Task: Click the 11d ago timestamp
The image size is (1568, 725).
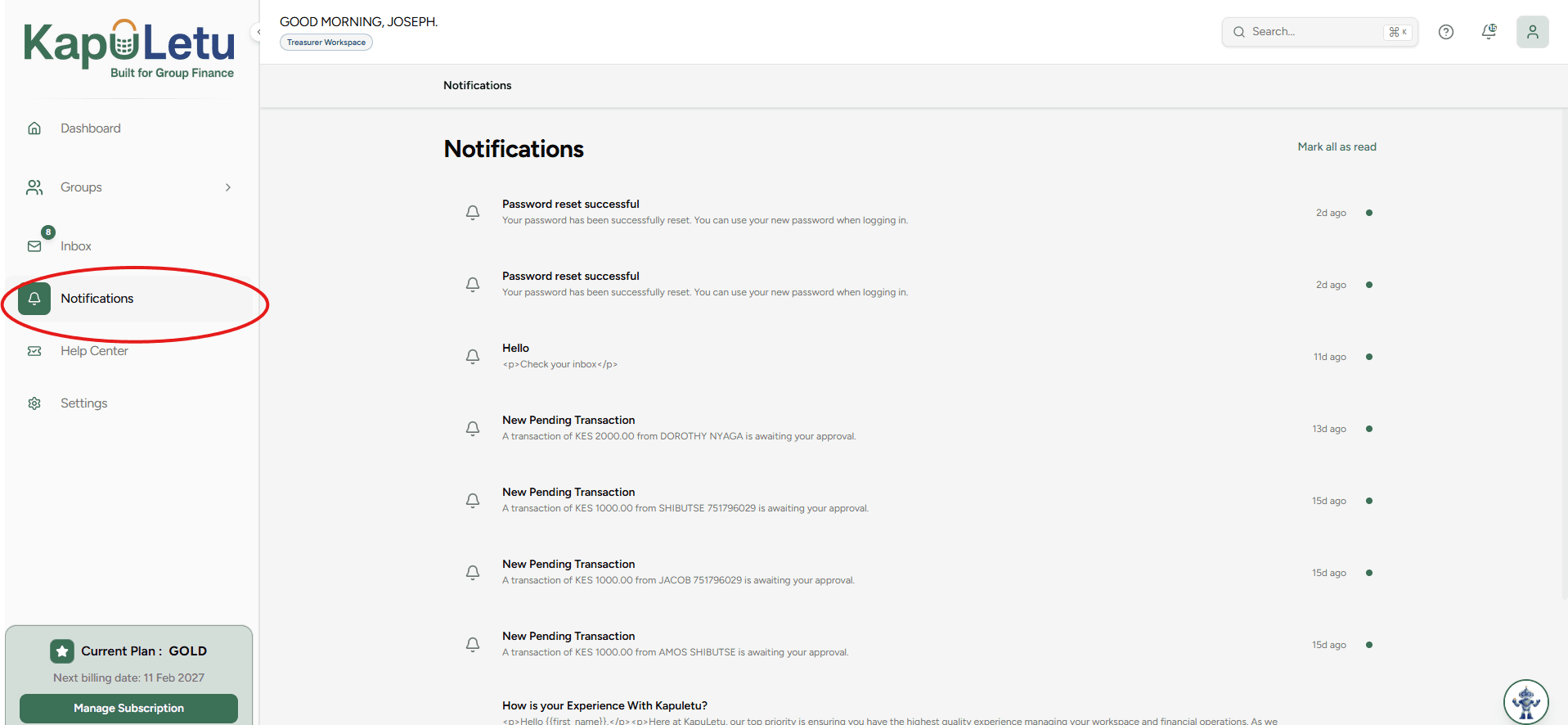Action: (x=1330, y=357)
